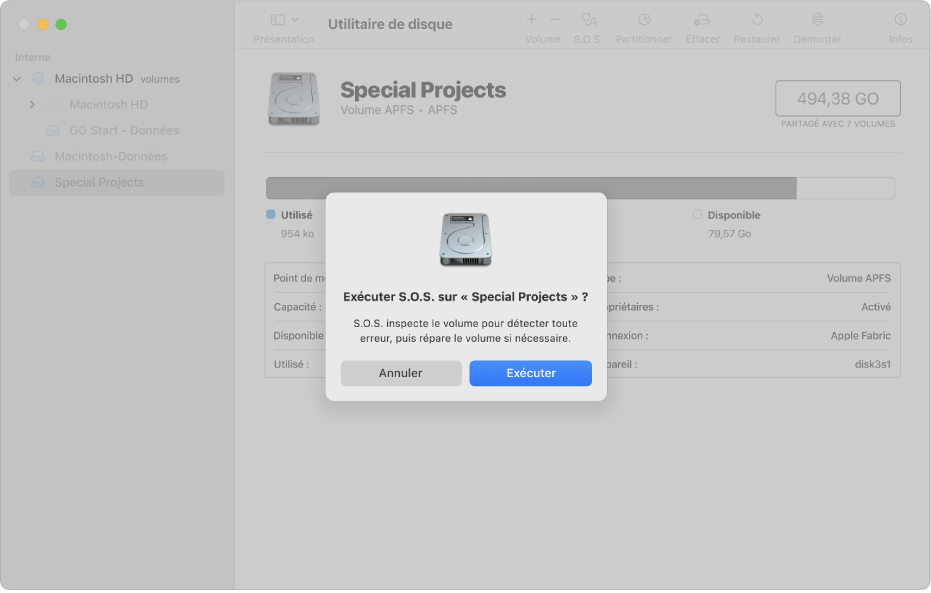Click the Special Projects sidebar drive icon

click(x=38, y=183)
